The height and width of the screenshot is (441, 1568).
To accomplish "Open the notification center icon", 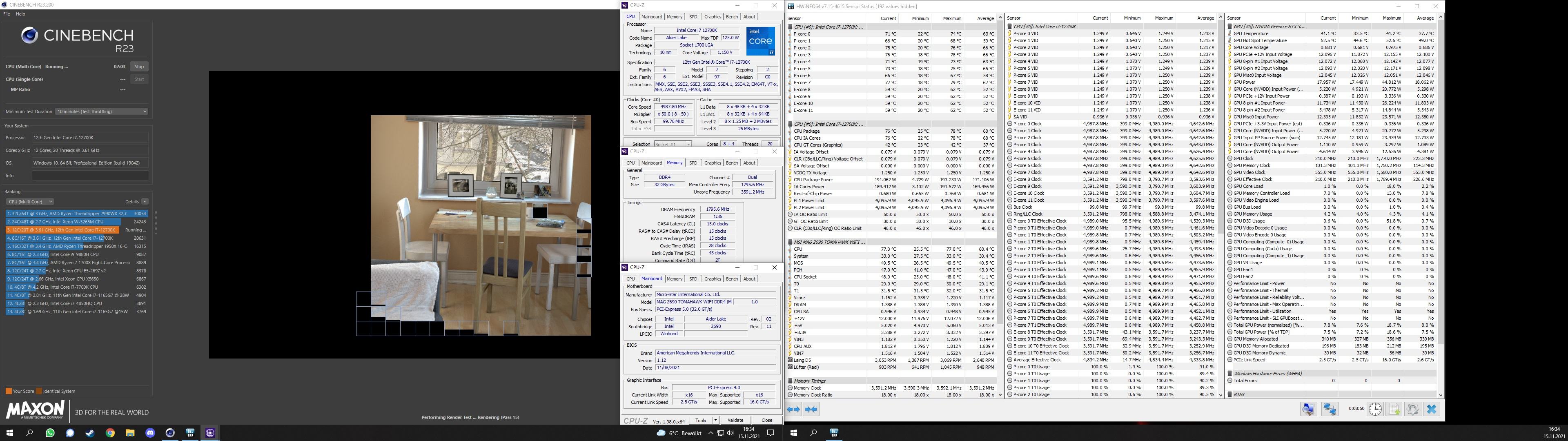I will coord(771,433).
